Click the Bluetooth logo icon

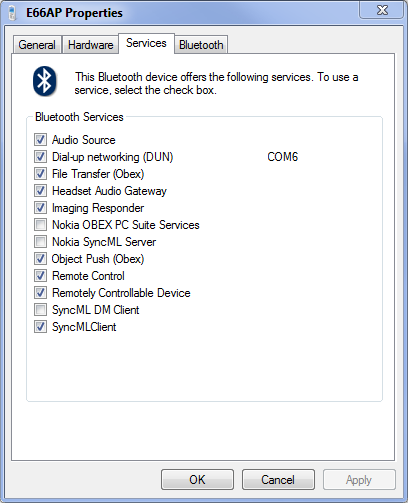45,81
